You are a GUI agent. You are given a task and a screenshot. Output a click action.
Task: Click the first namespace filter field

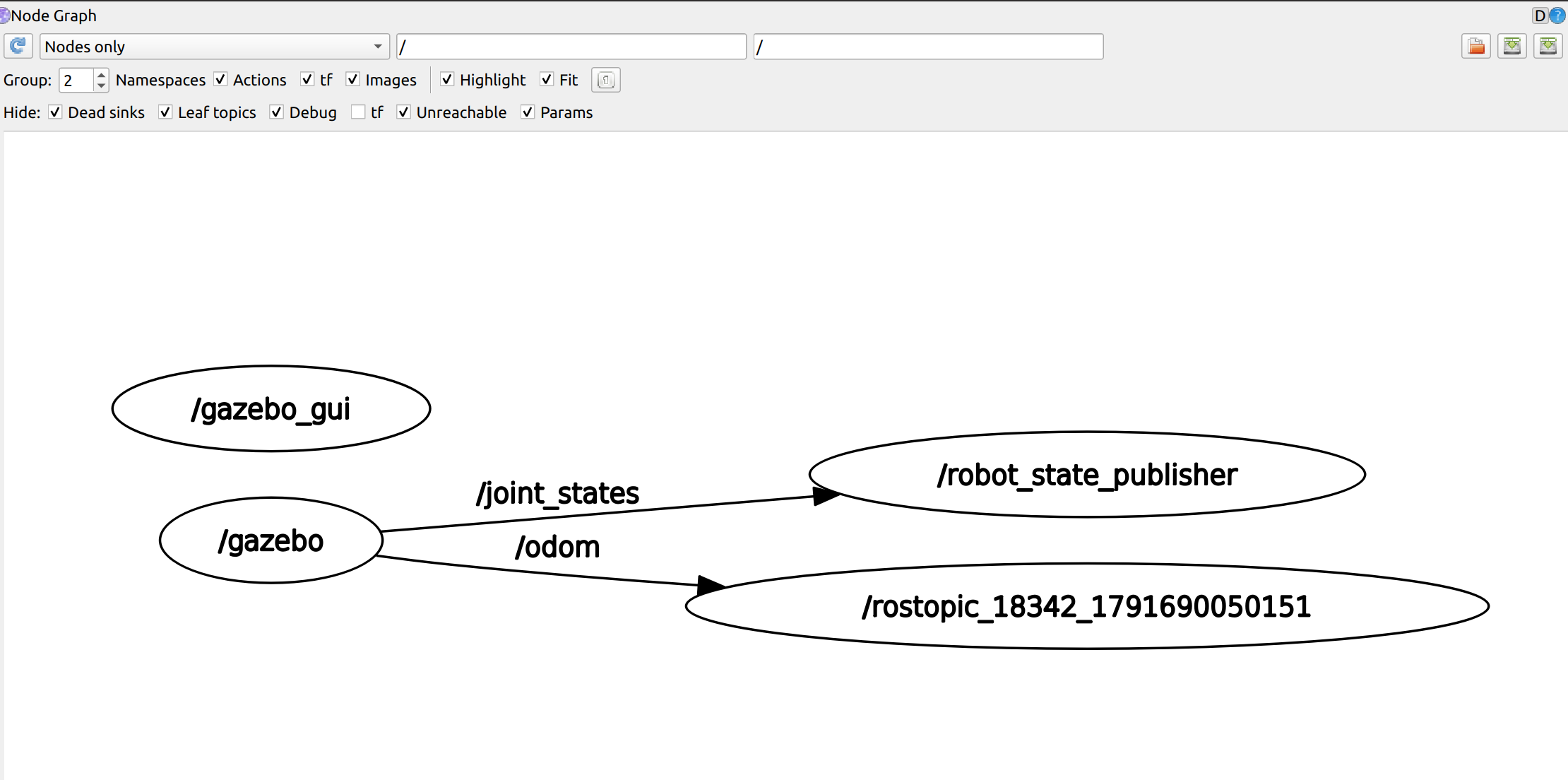571,47
